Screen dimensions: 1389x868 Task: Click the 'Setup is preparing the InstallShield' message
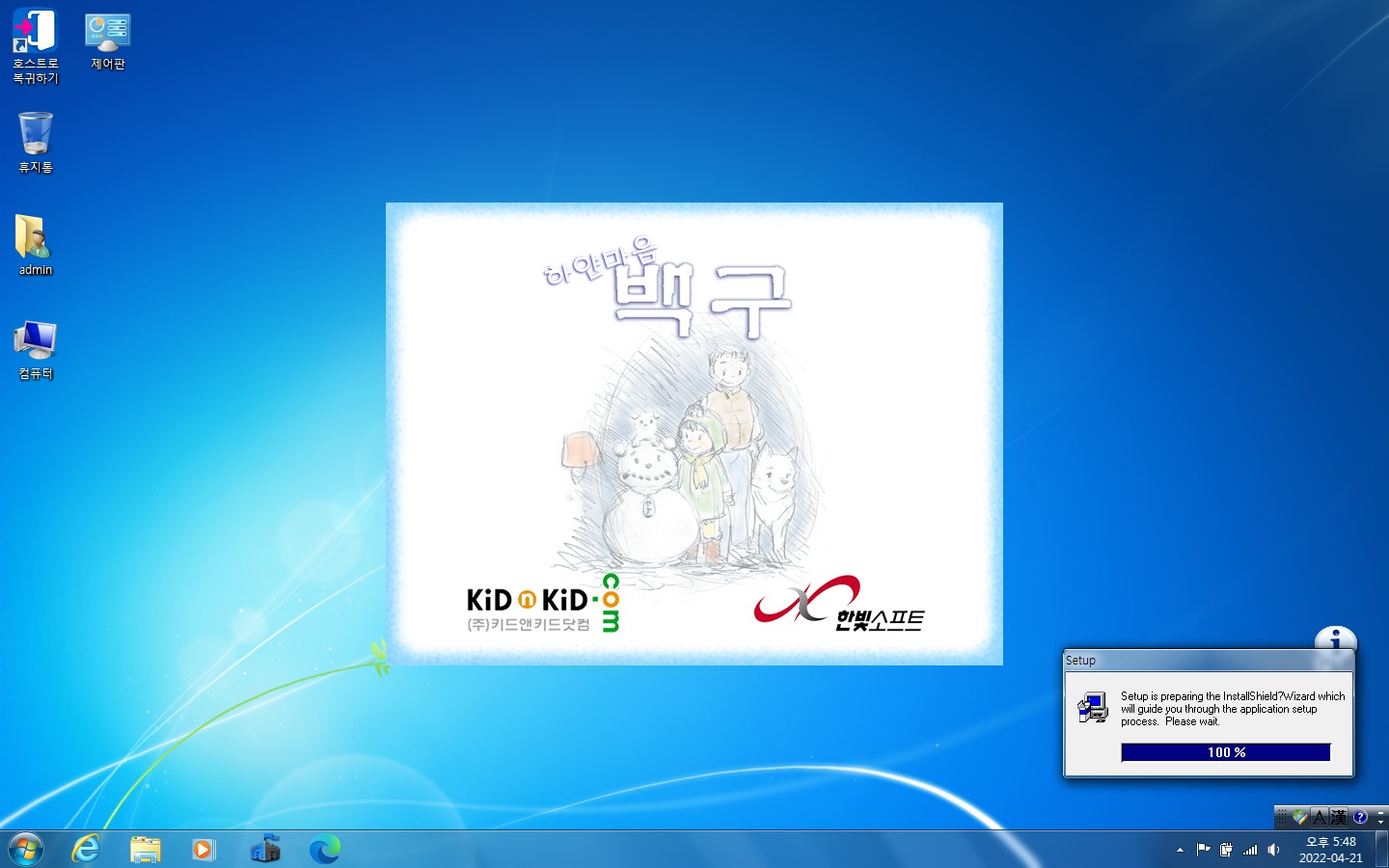1232,709
